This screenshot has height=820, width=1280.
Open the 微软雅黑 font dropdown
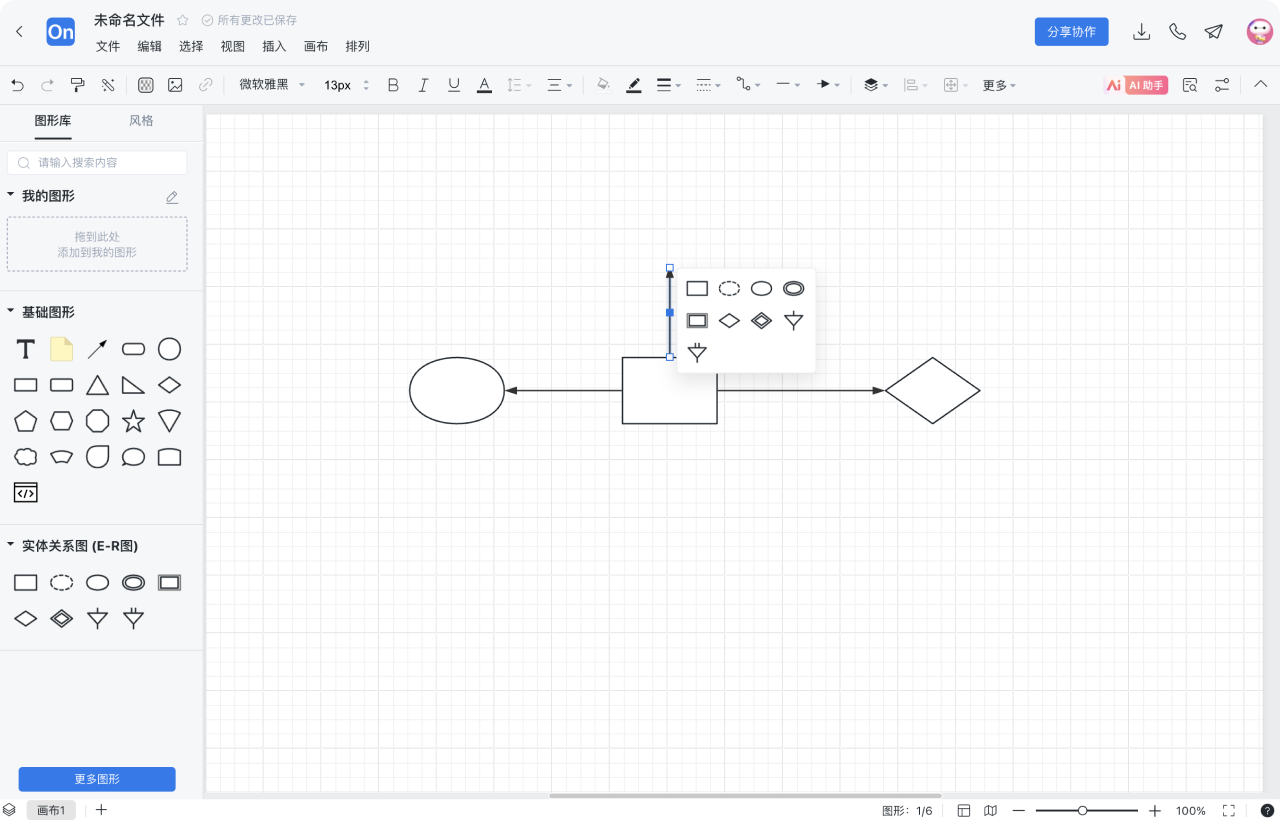point(272,85)
